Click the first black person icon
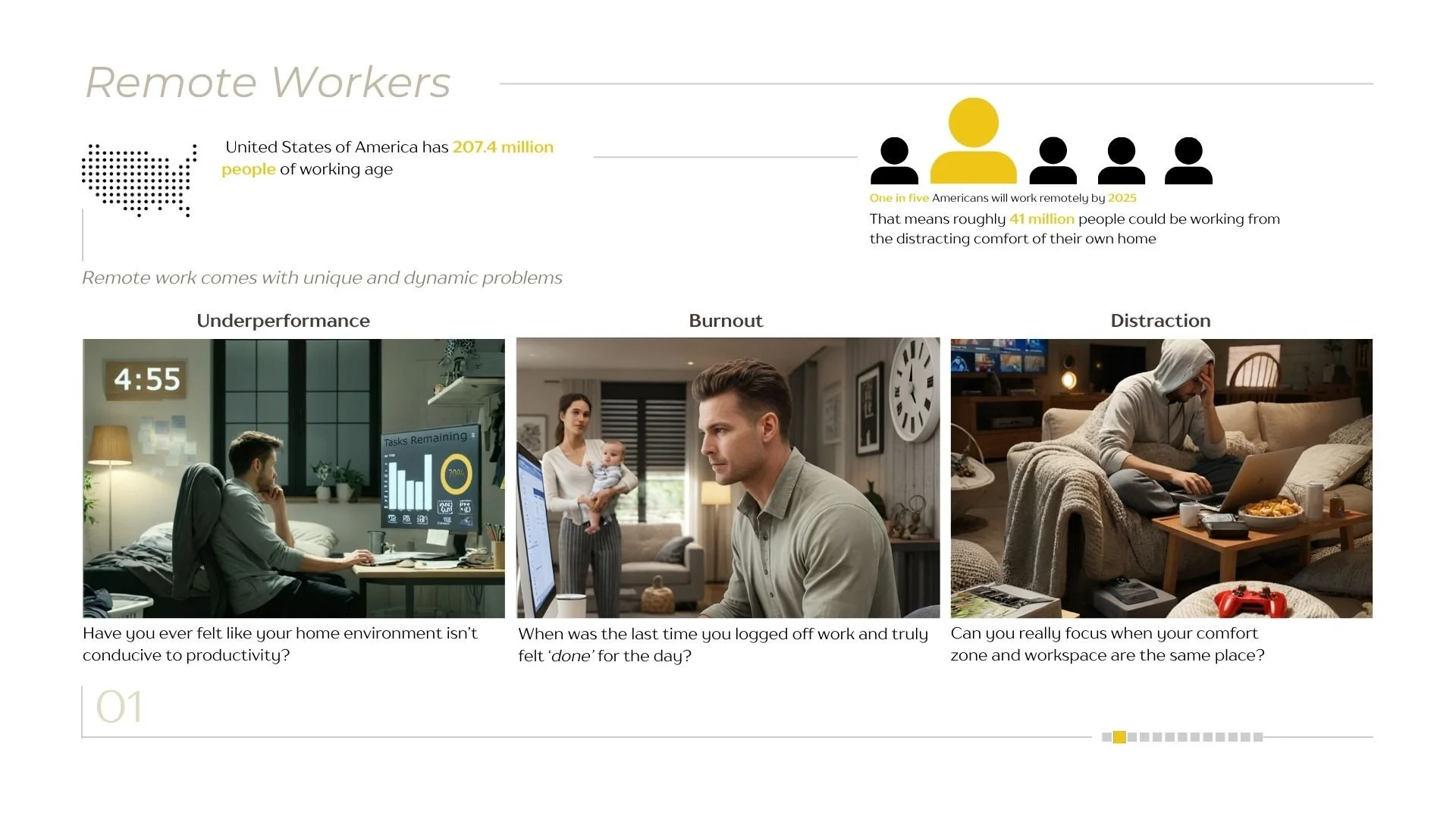 [x=894, y=161]
